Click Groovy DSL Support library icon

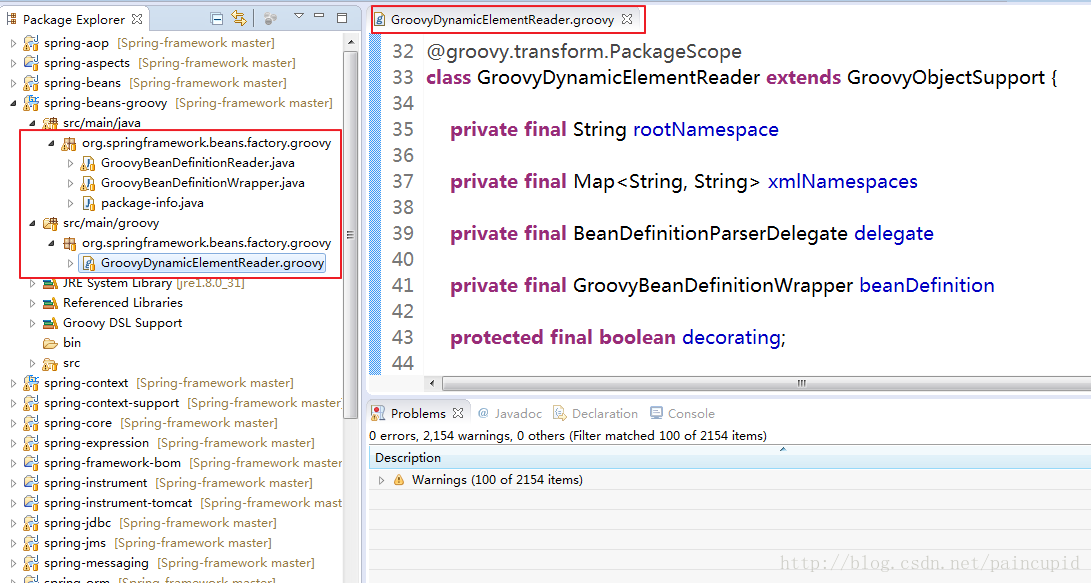50,324
